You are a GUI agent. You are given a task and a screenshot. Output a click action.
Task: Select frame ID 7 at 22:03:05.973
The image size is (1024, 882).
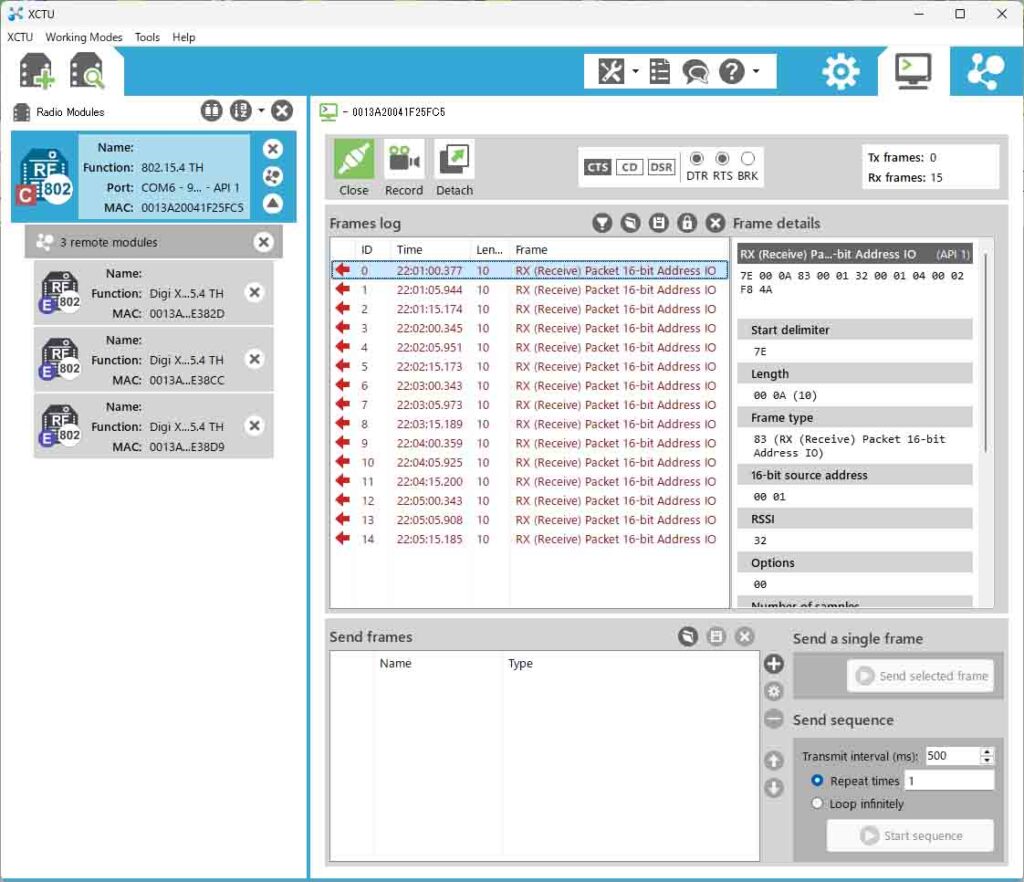(530, 405)
